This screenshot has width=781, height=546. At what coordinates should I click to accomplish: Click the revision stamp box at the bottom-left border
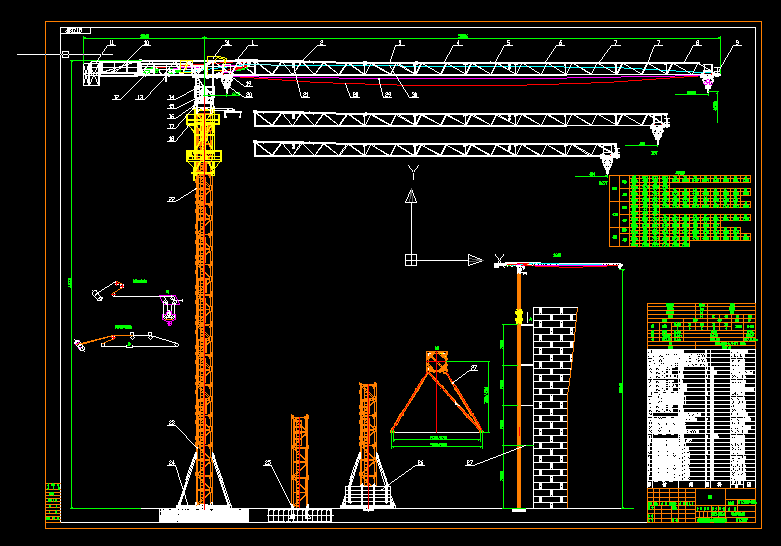coord(53,502)
